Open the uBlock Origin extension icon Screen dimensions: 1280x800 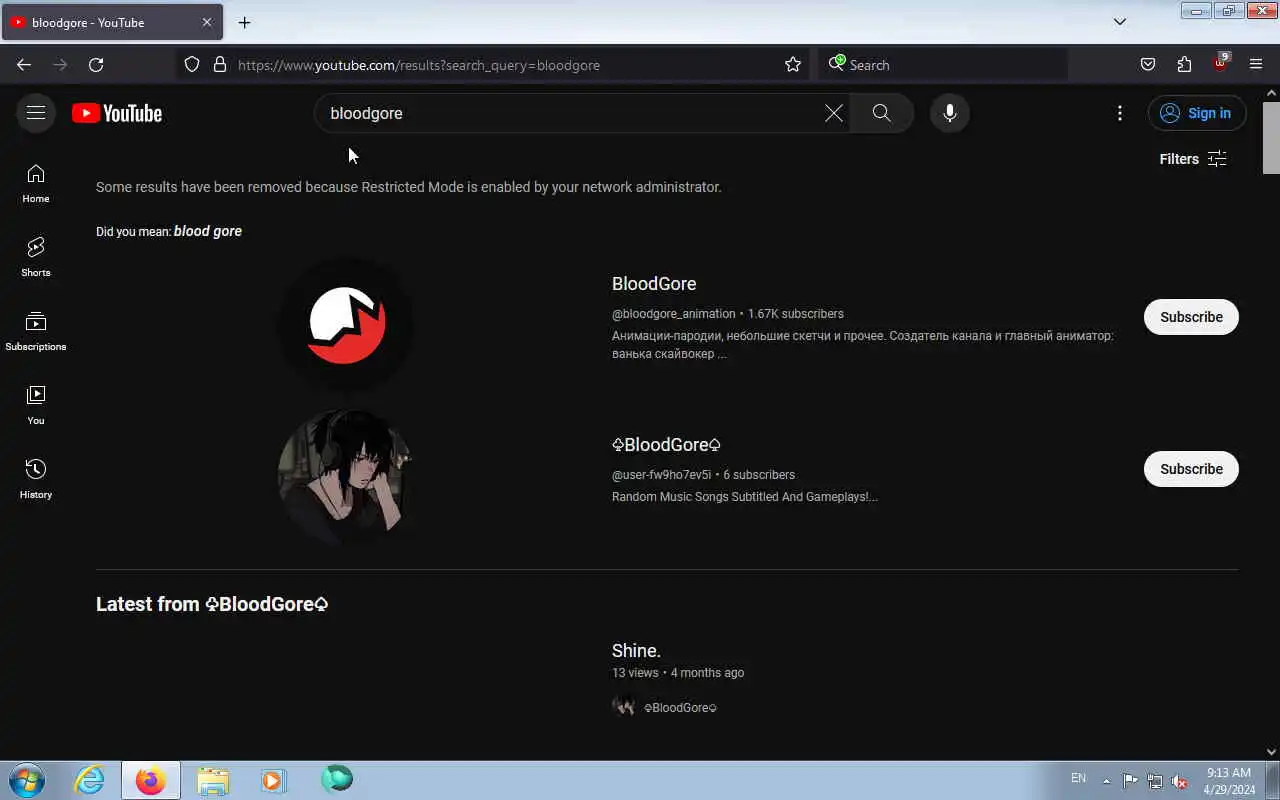(1220, 63)
